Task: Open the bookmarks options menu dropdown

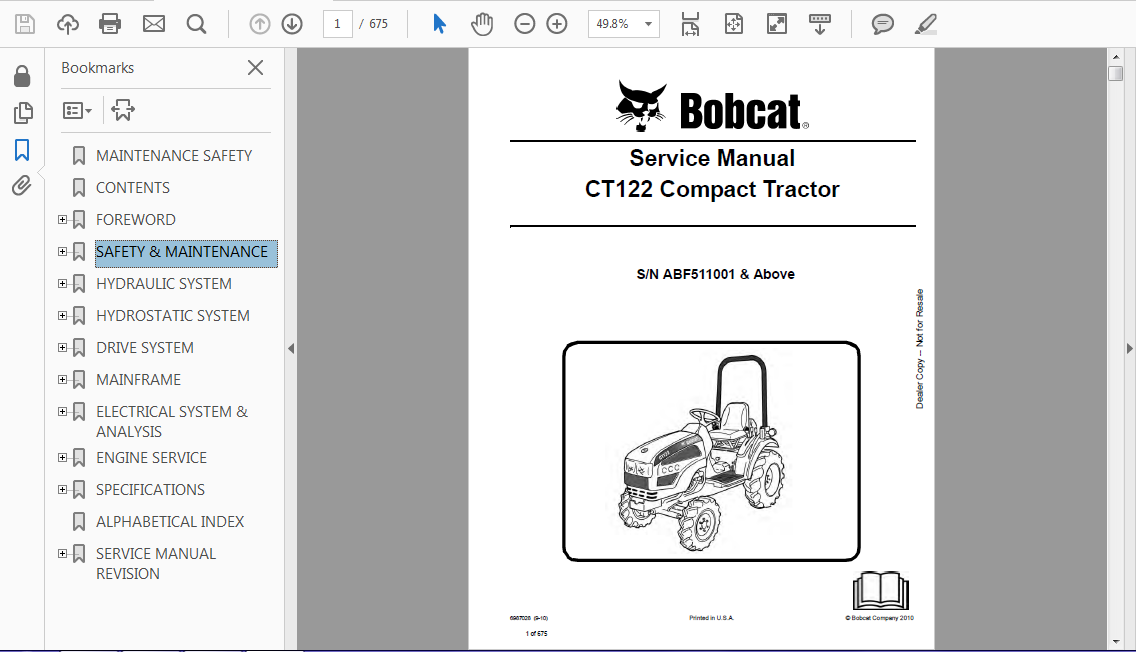Action: pos(78,111)
